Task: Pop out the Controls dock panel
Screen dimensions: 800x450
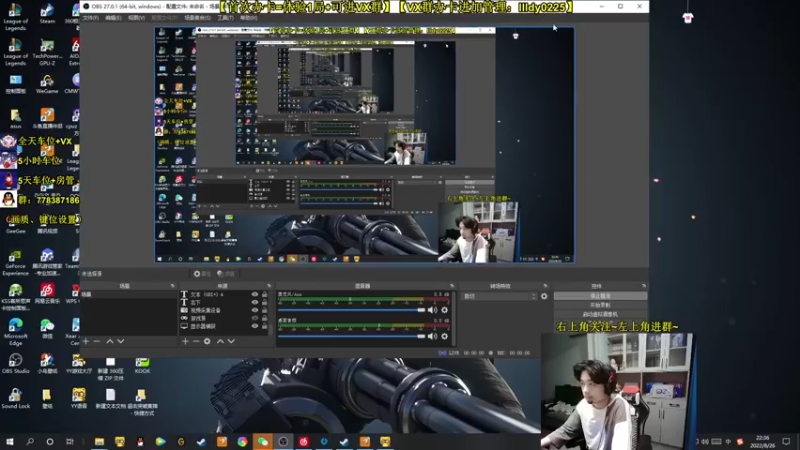Action: [x=643, y=286]
